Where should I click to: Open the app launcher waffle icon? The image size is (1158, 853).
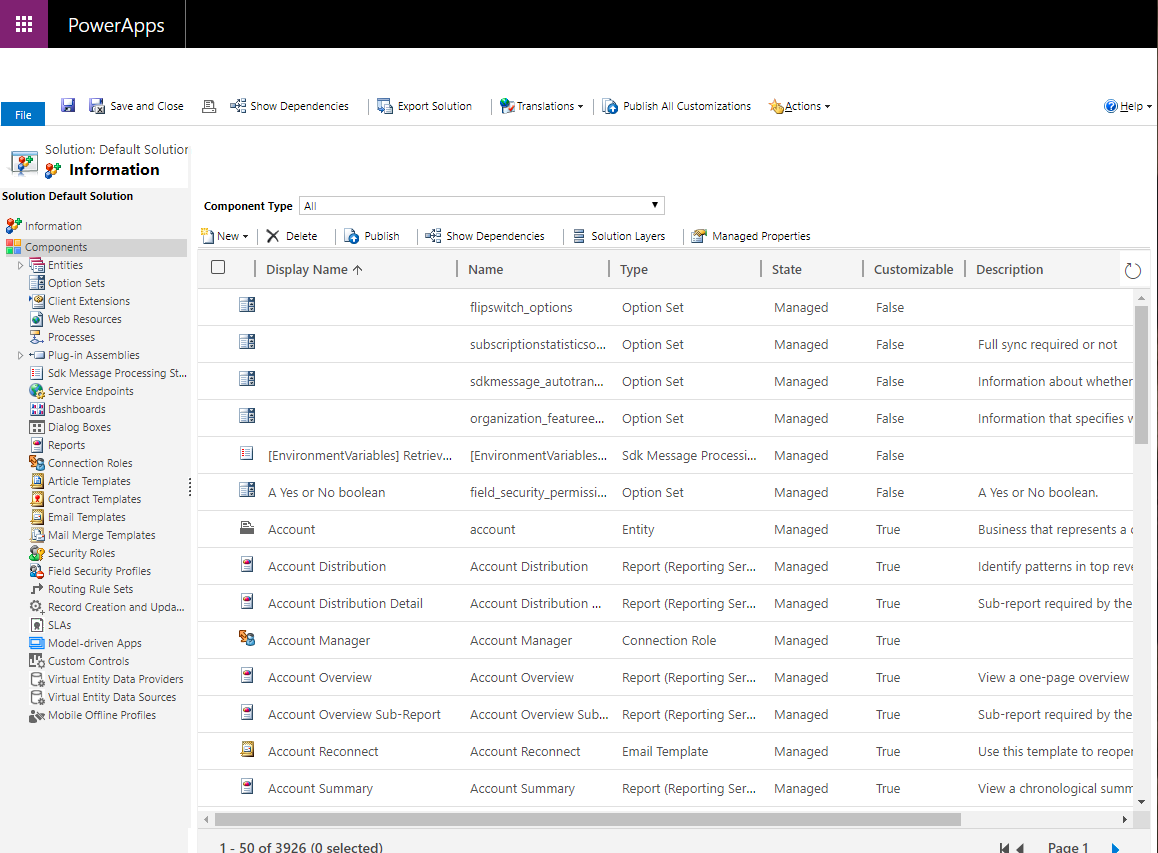coord(24,24)
